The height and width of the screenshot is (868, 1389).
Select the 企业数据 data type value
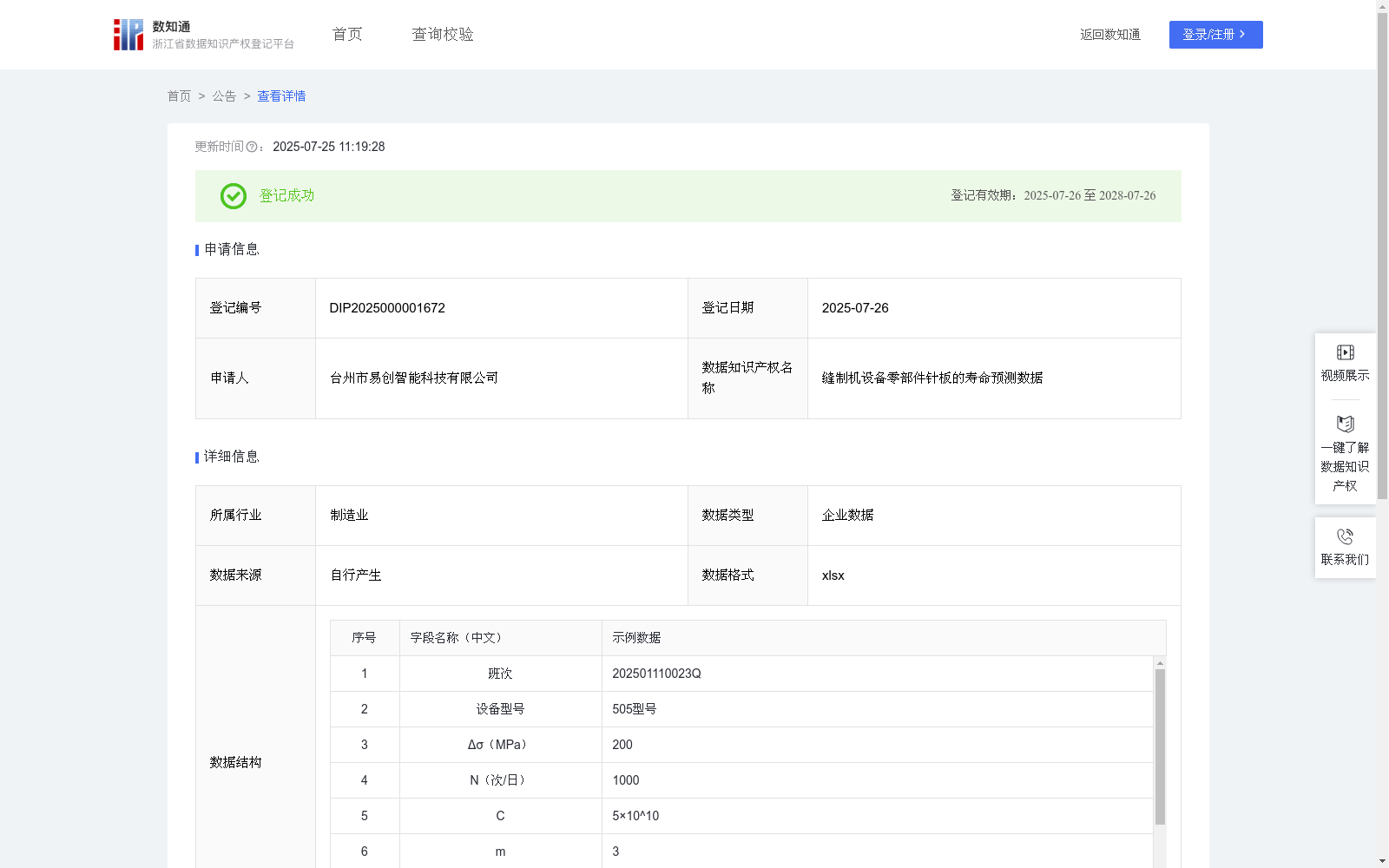pos(847,516)
